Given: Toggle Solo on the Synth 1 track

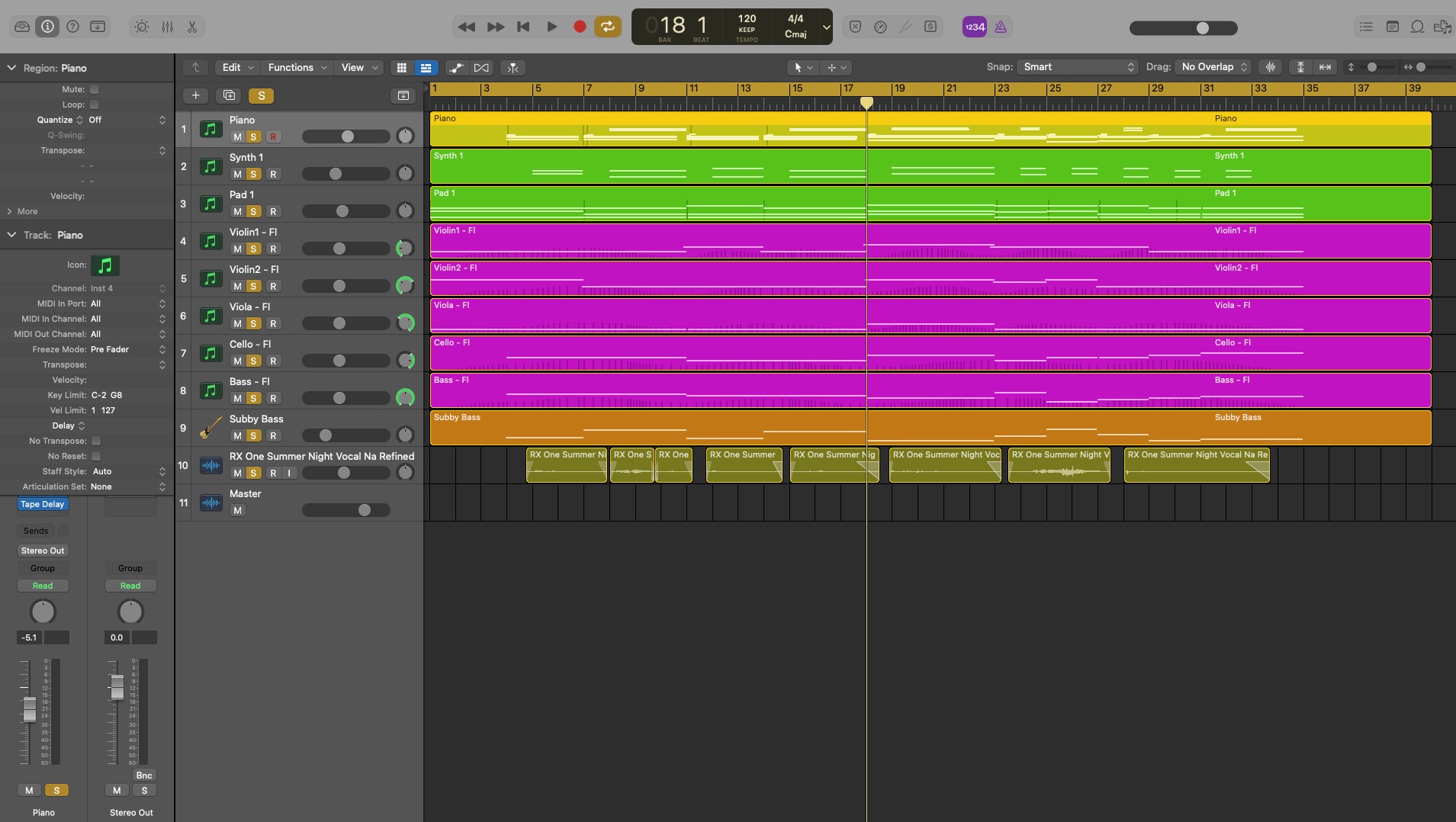Looking at the screenshot, I should (x=253, y=175).
